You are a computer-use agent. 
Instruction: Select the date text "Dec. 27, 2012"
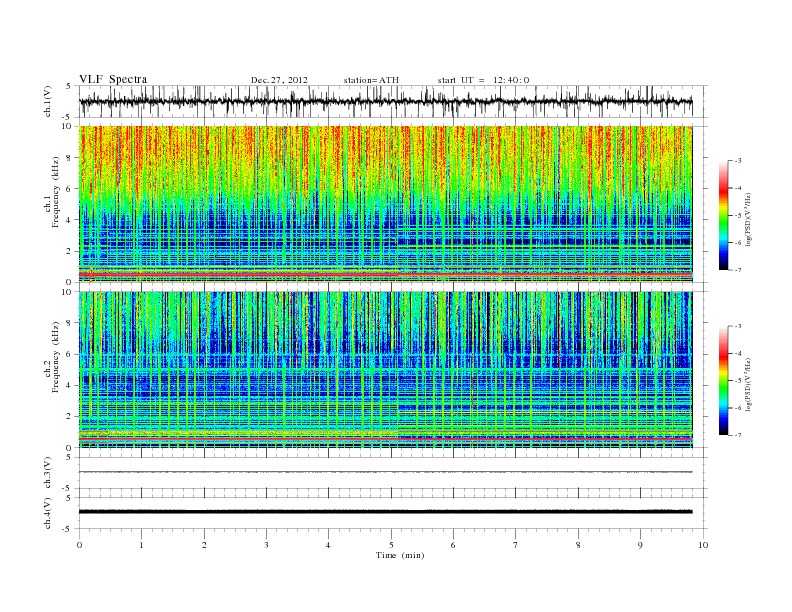pos(279,80)
